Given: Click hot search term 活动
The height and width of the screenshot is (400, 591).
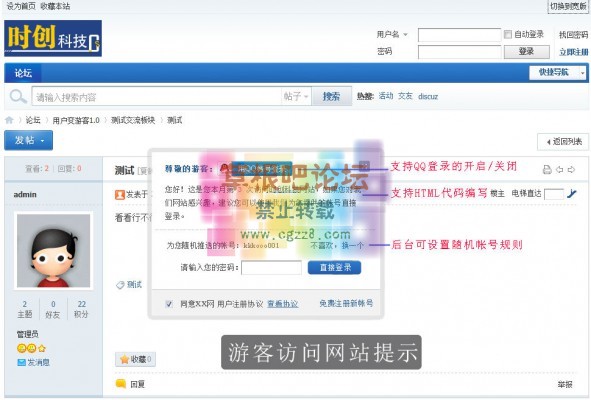Looking at the screenshot, I should coord(386,96).
